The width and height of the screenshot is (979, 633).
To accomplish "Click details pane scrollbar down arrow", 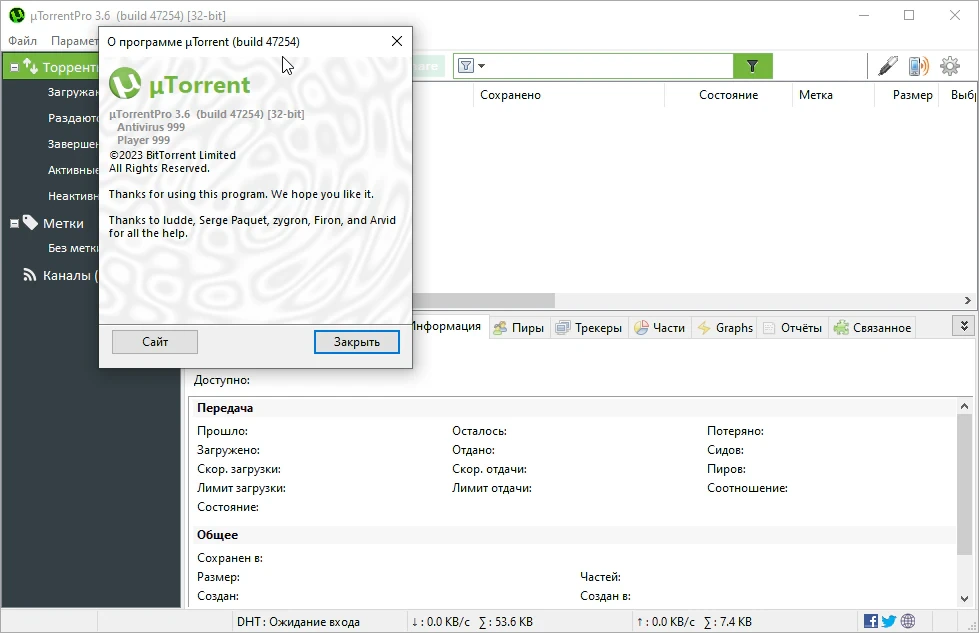I will pos(964,599).
